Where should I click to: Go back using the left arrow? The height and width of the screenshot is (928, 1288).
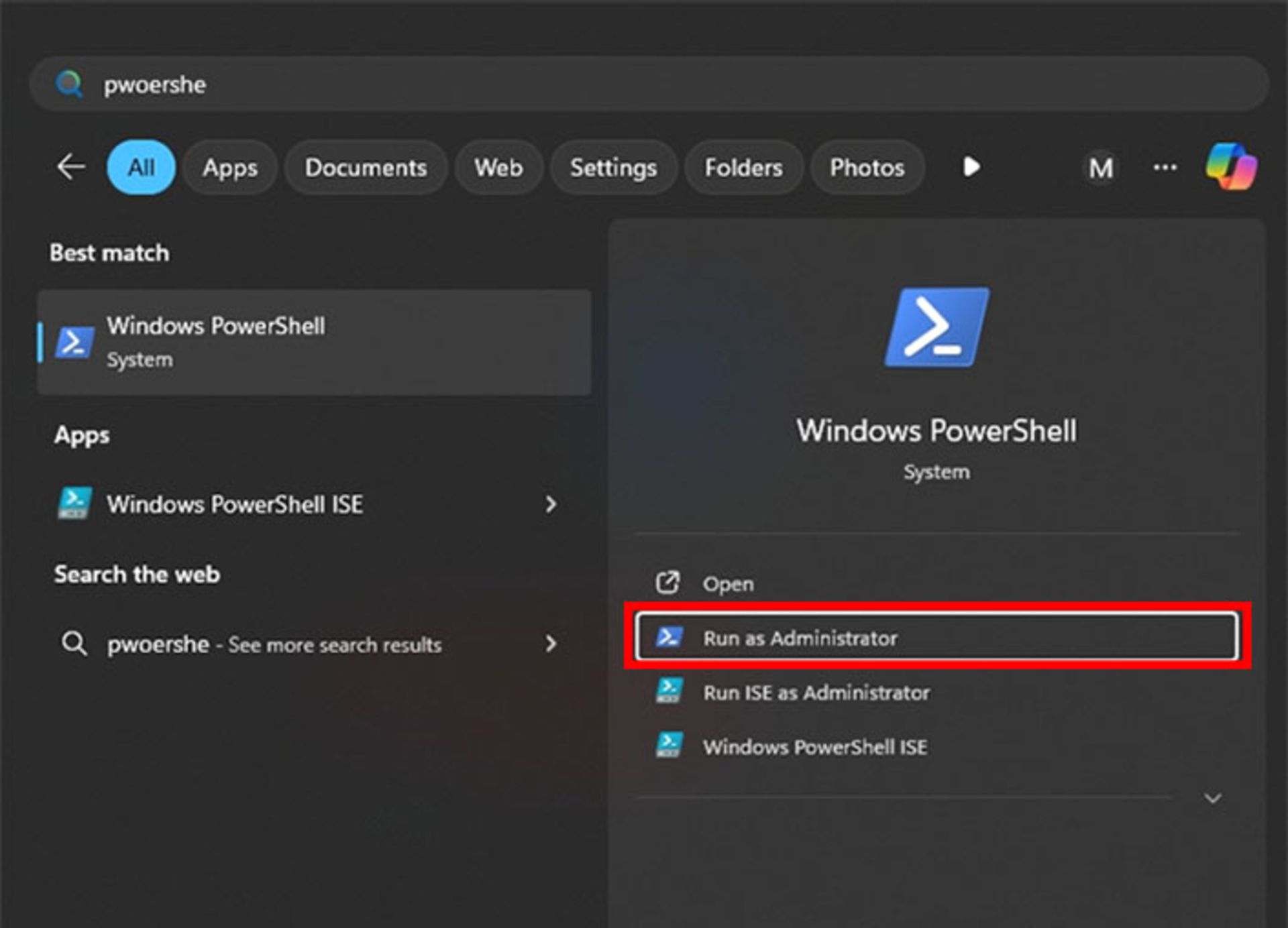coord(70,167)
